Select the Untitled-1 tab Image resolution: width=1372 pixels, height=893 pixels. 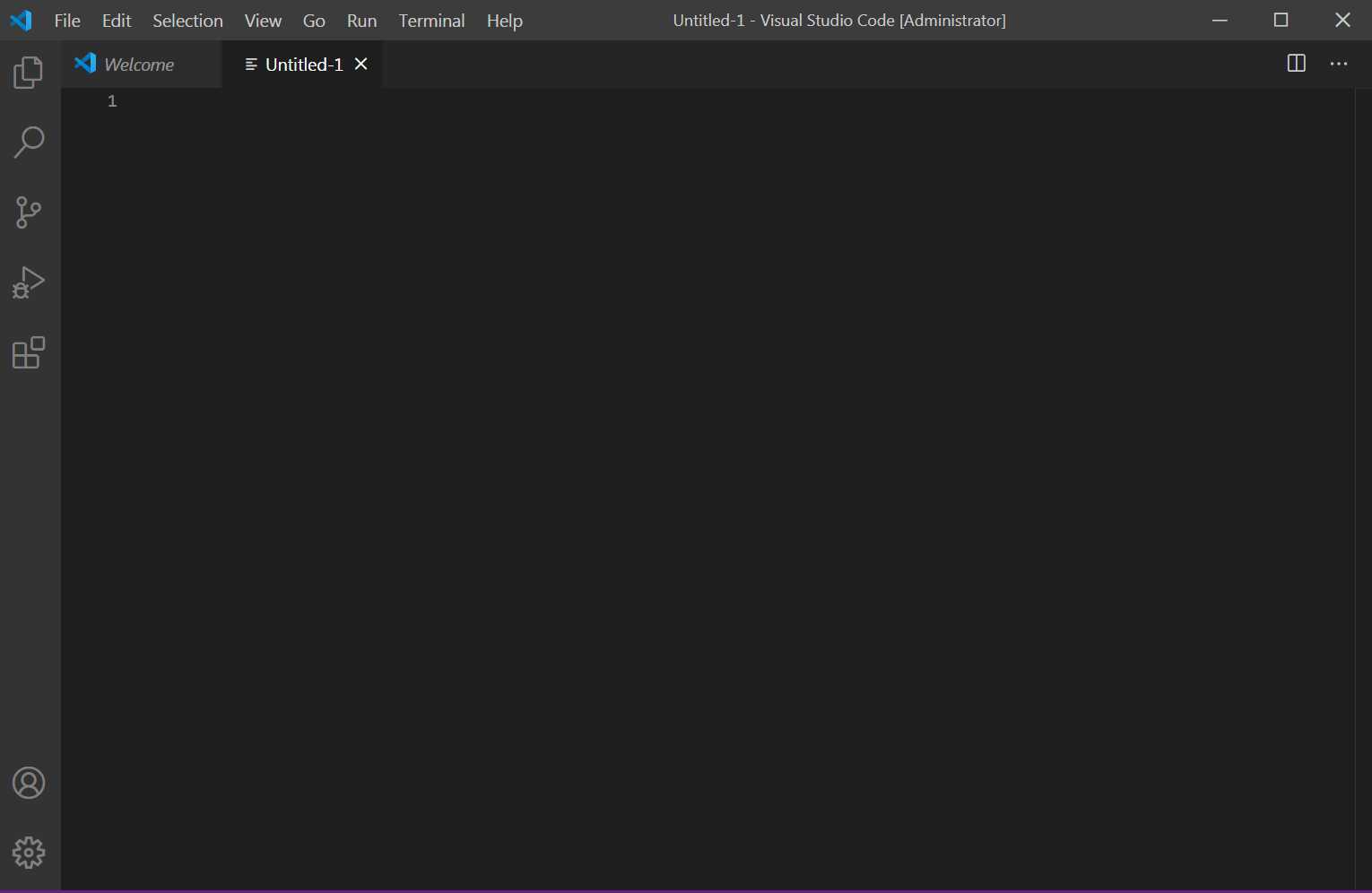302,65
